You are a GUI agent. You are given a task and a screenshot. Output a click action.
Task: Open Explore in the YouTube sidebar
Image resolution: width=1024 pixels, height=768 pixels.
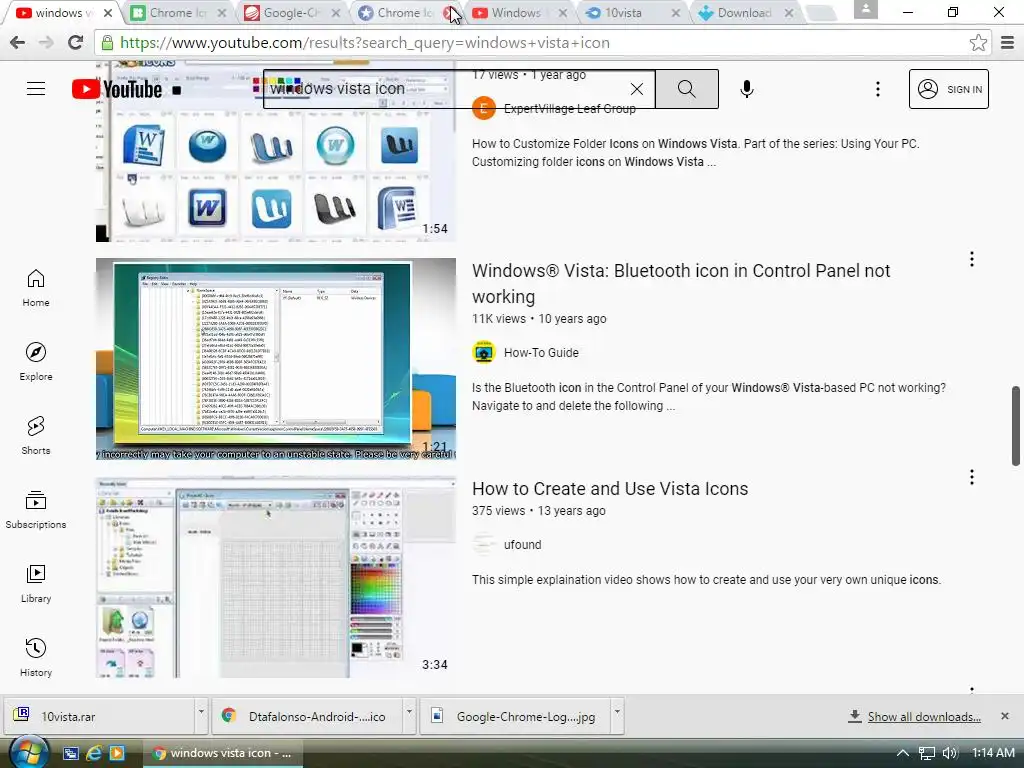pyautogui.click(x=36, y=362)
